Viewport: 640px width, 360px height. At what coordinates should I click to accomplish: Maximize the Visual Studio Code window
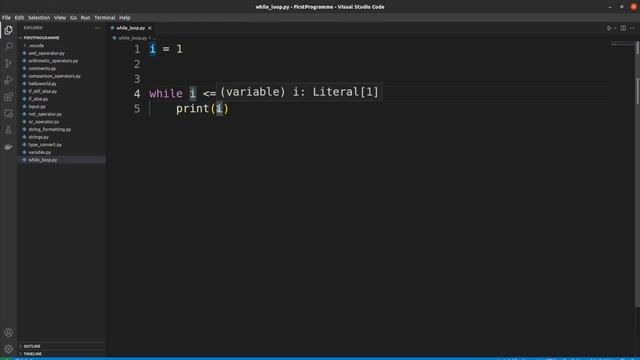coord(622,7)
